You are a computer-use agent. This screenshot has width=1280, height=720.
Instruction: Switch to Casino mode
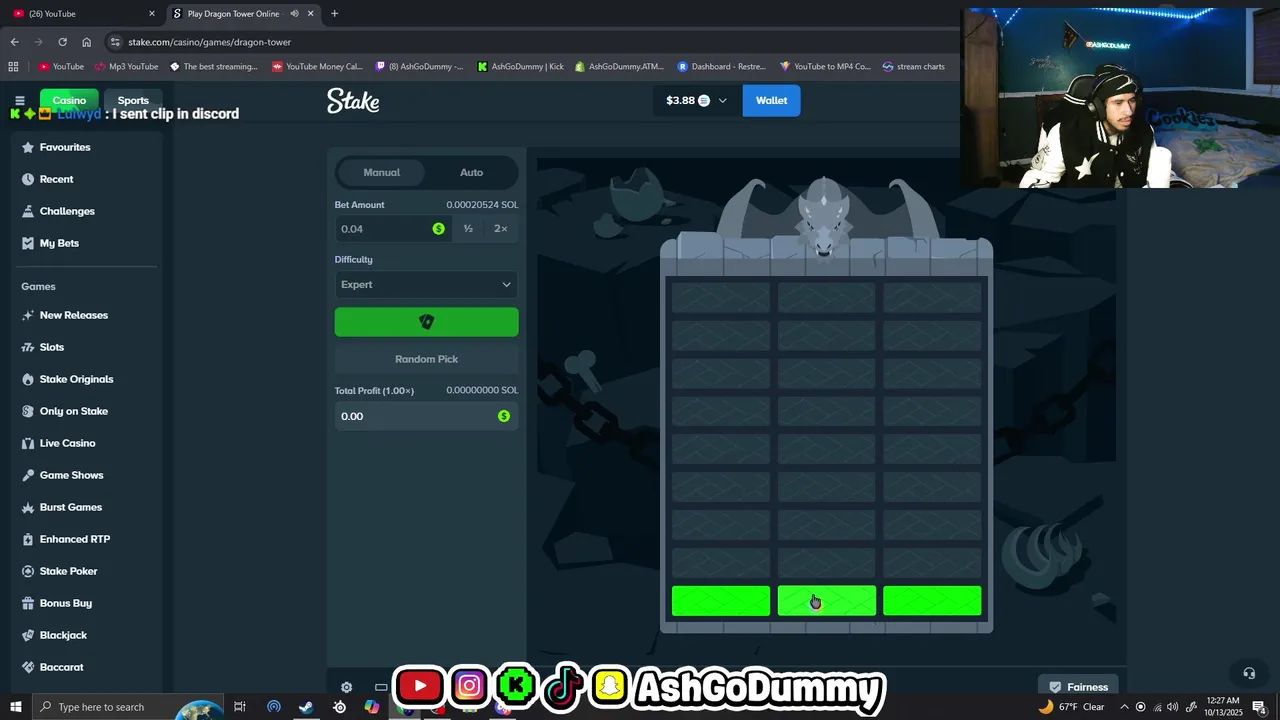(x=69, y=100)
